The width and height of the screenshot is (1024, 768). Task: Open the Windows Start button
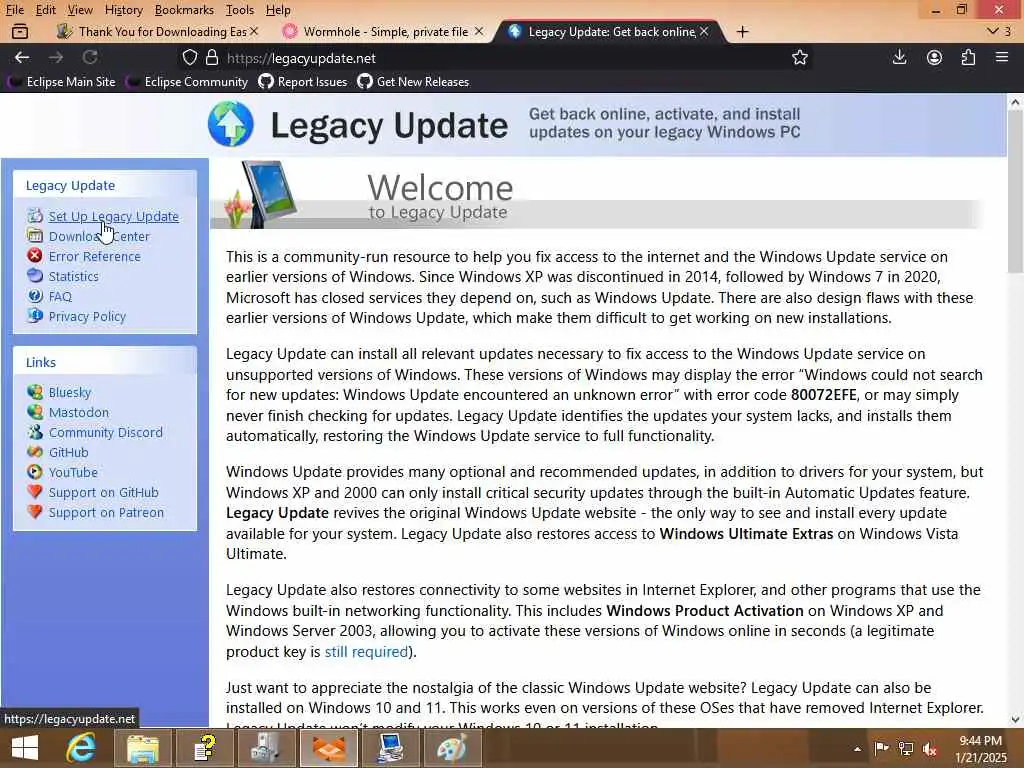pyautogui.click(x=25, y=748)
